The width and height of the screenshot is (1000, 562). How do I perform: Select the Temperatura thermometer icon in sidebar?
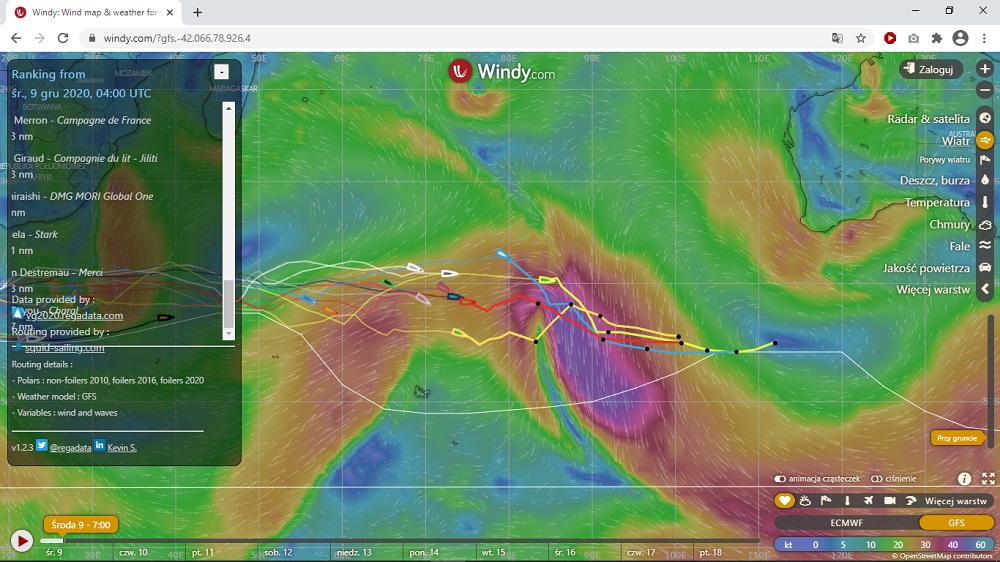click(985, 202)
